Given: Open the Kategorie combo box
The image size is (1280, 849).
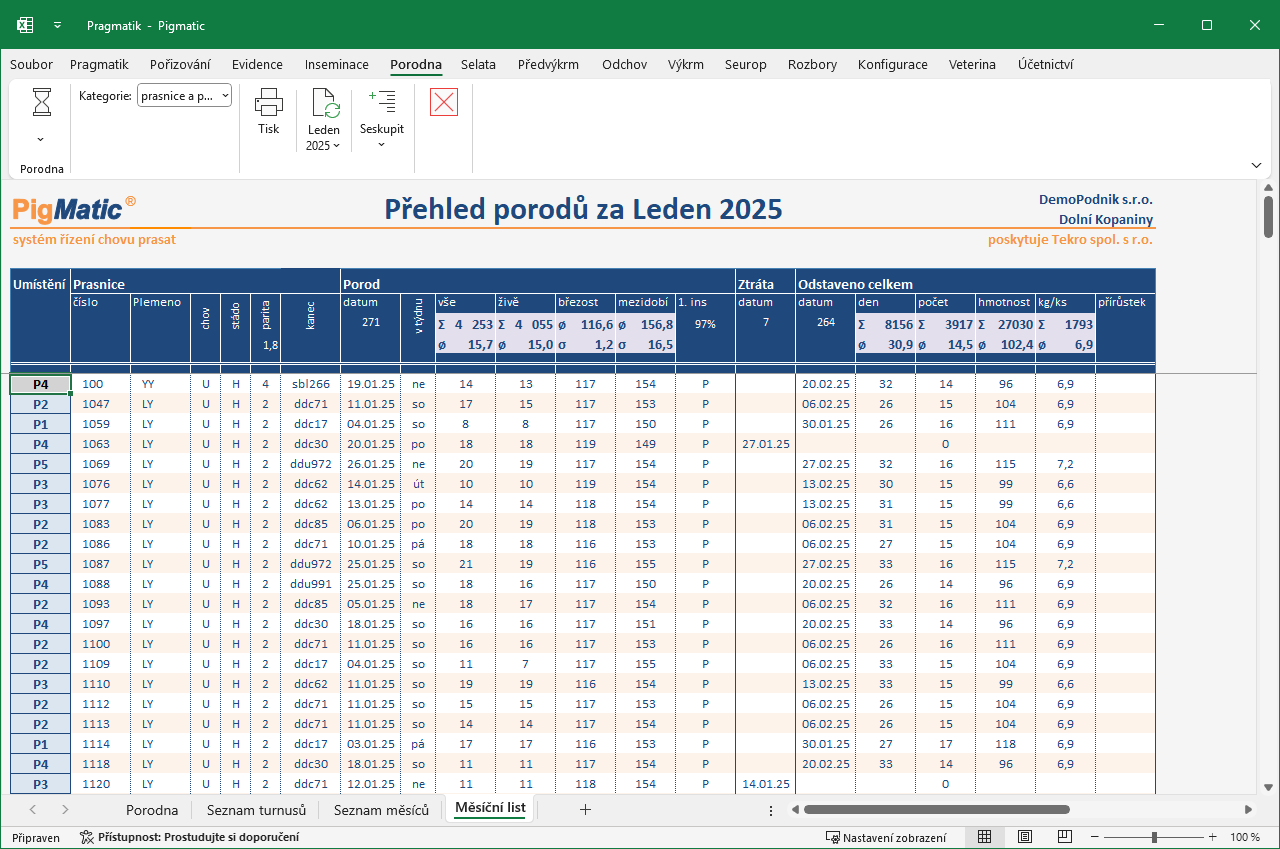Looking at the screenshot, I should coord(185,96).
